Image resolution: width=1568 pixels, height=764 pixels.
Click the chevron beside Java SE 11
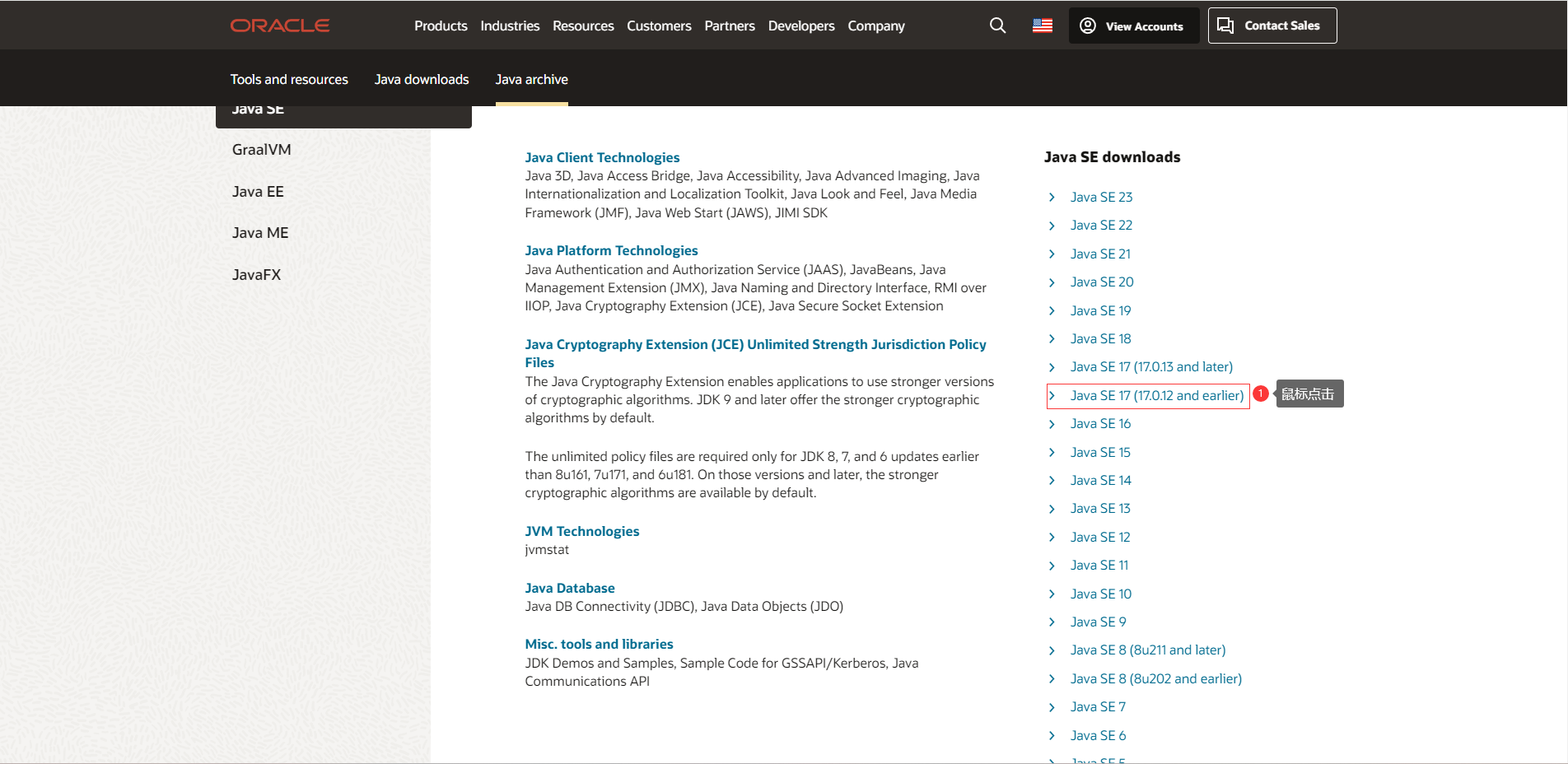[x=1052, y=566]
